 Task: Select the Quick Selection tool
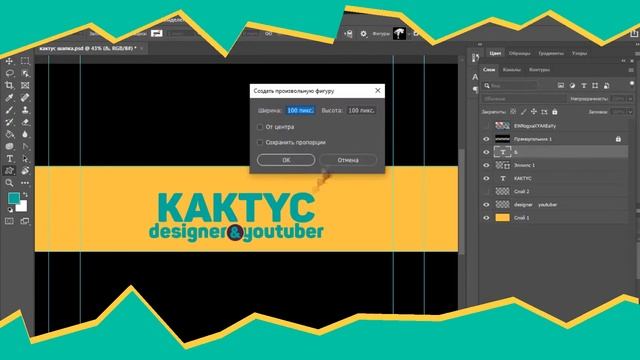pyautogui.click(x=25, y=73)
